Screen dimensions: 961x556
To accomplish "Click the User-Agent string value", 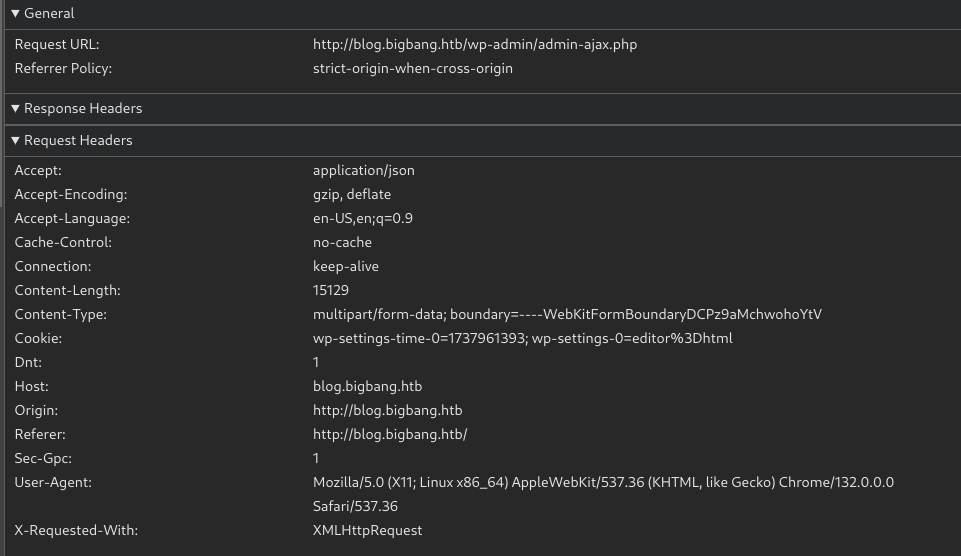I will click(x=602, y=482).
